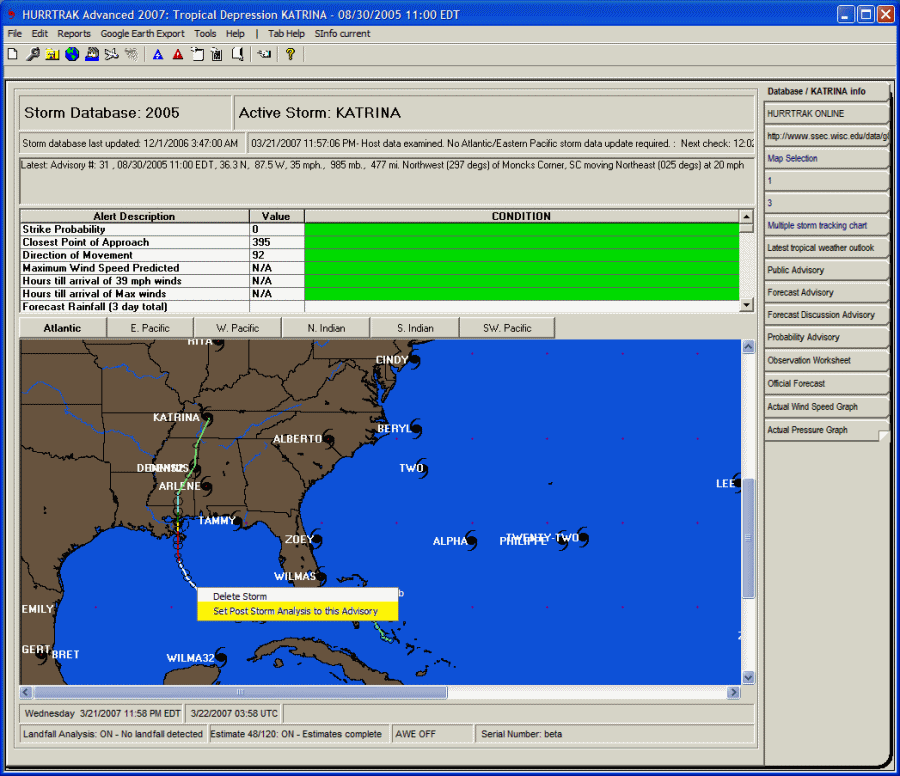Open the File menu
Image resolution: width=900 pixels, height=776 pixels.
(x=14, y=34)
